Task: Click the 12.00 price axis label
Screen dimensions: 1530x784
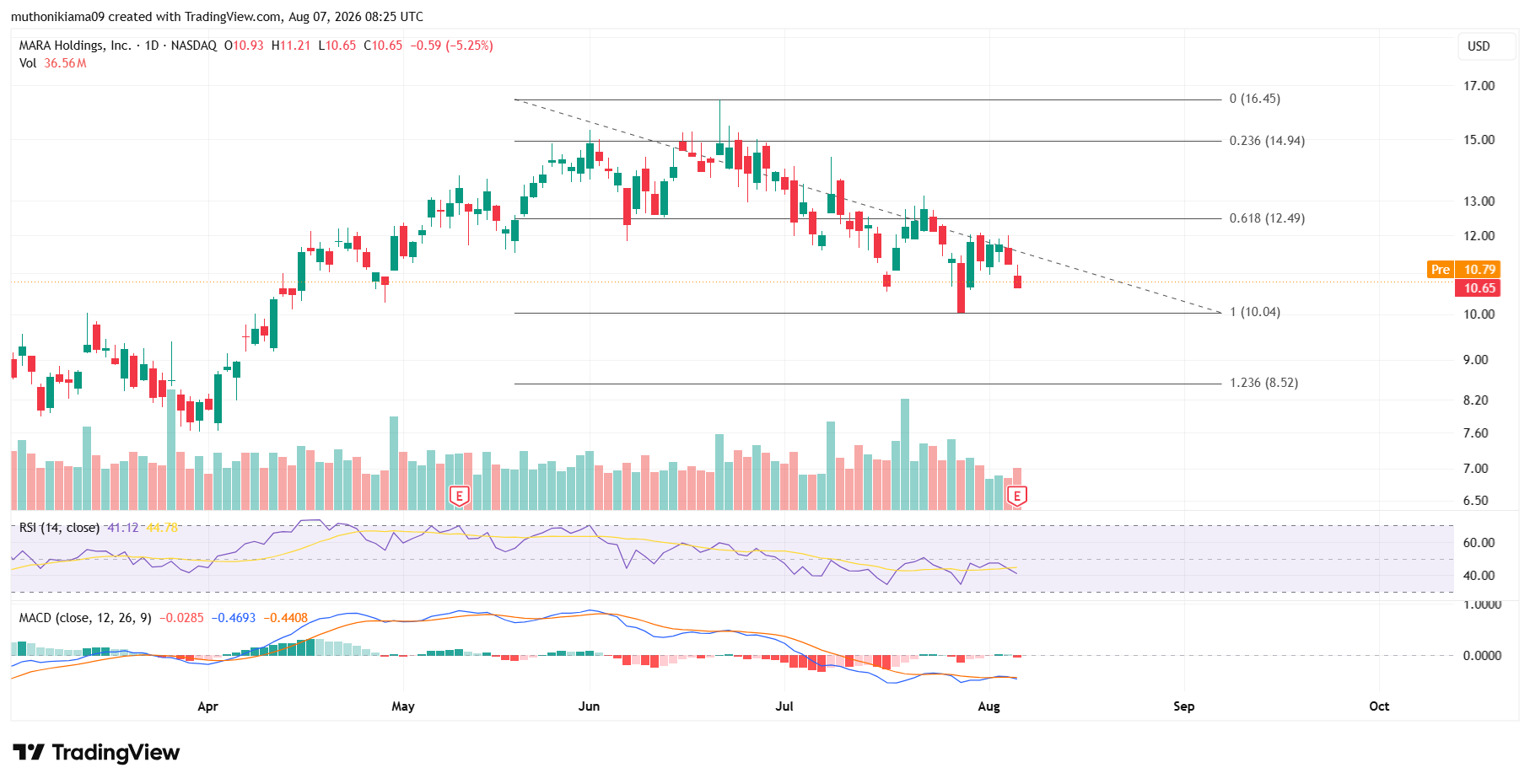Action: (1479, 236)
